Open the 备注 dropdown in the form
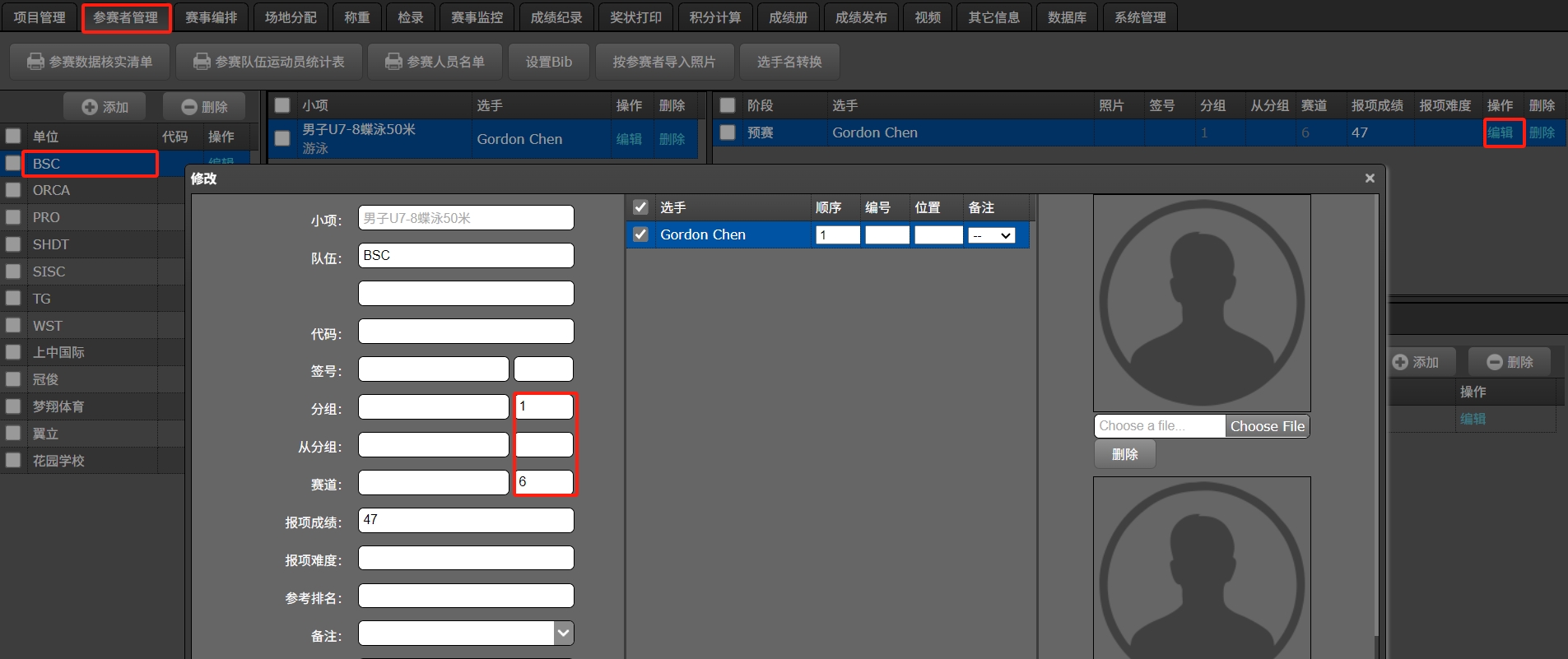1568x659 pixels. click(563, 633)
